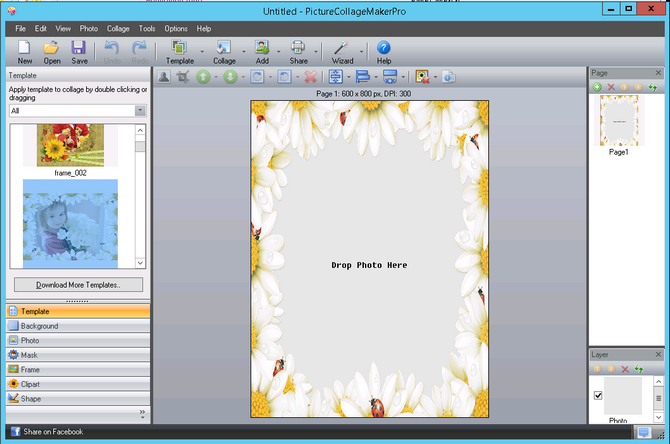Open the Share printer tool
Screen dimensions: 670x444
[298, 52]
